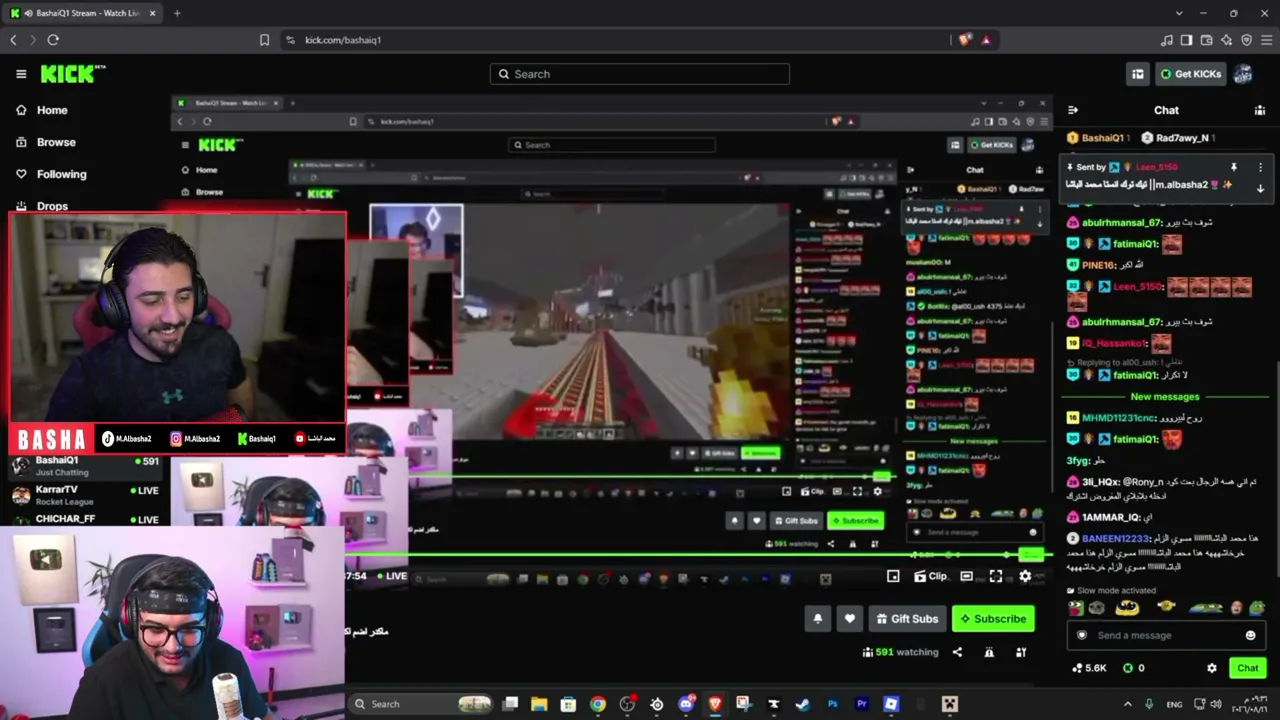
Task: Open Brave Wallet
Action: 1207,40
